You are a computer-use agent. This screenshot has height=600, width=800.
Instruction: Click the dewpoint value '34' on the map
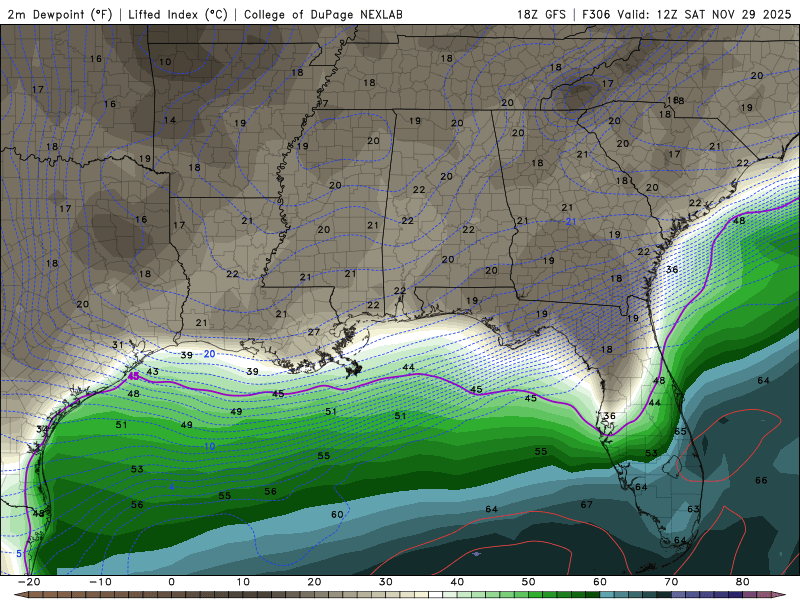tap(42, 429)
